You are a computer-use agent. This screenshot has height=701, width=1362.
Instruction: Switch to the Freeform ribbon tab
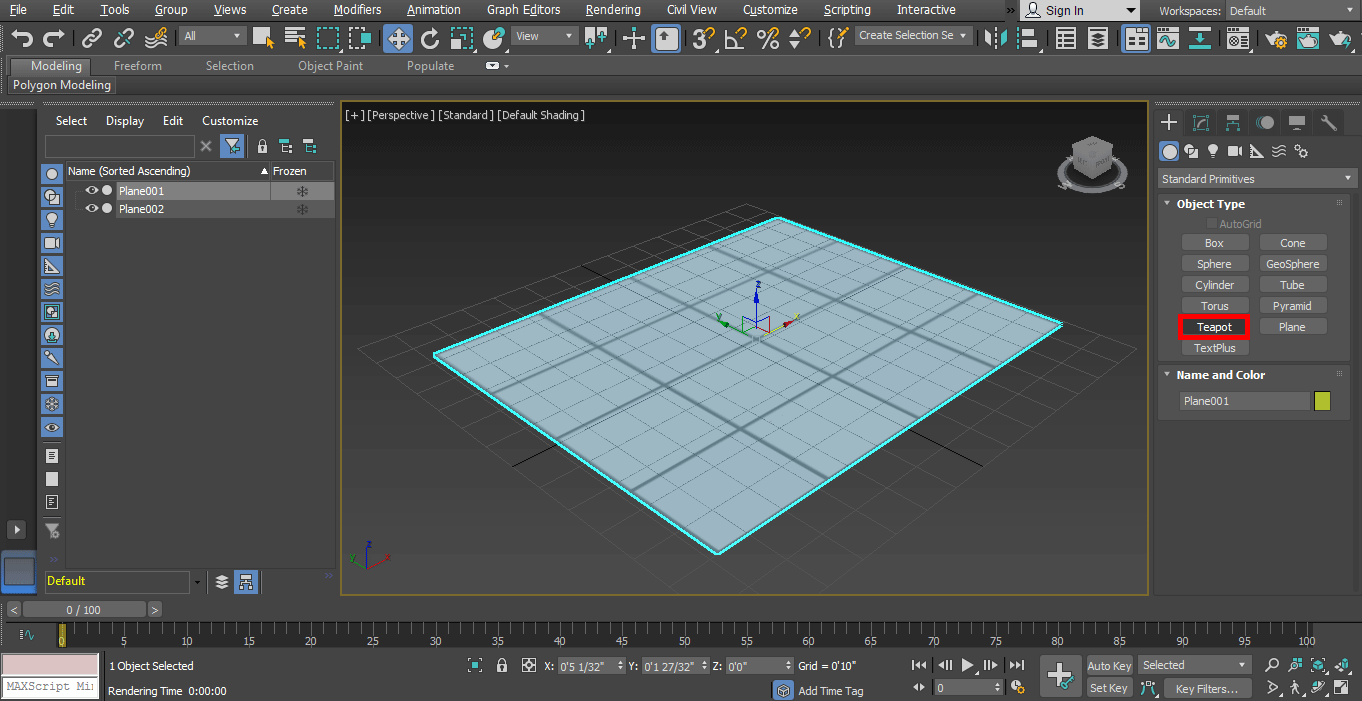click(x=137, y=66)
